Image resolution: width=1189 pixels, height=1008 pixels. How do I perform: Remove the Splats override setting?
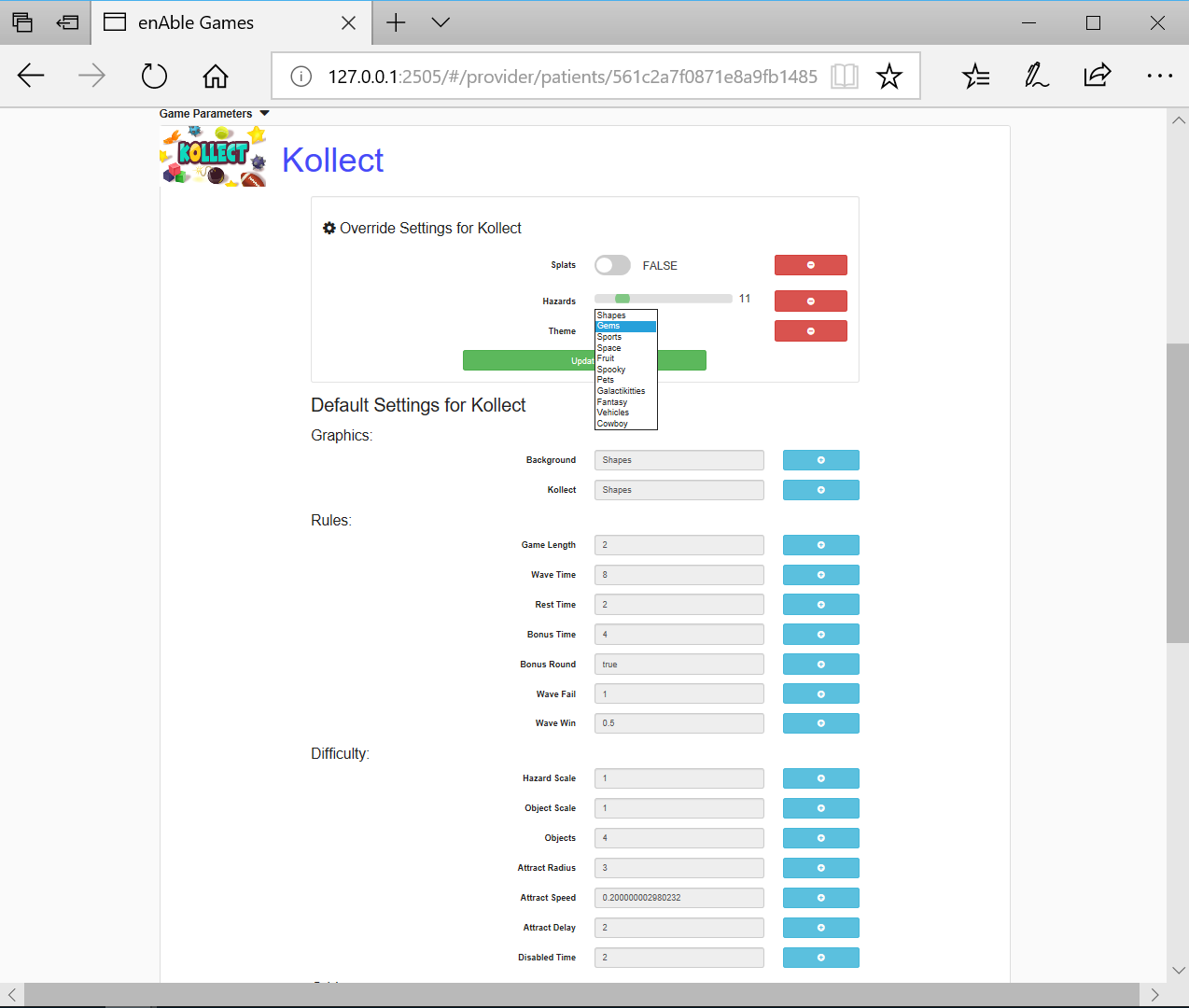(811, 265)
